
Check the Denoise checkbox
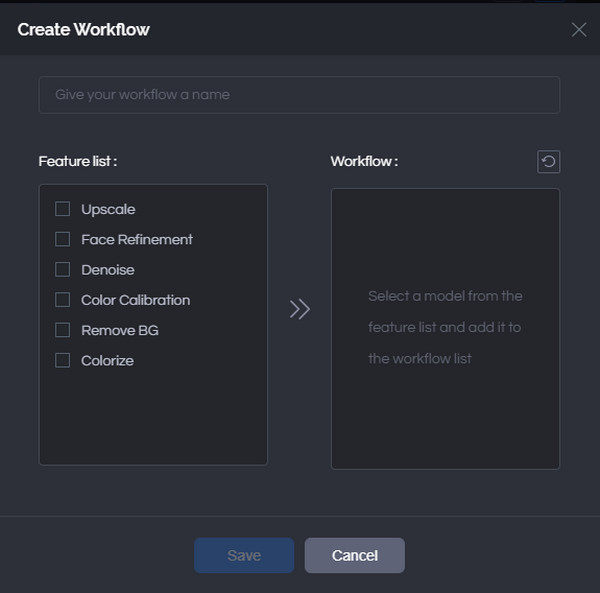pyautogui.click(x=62, y=269)
